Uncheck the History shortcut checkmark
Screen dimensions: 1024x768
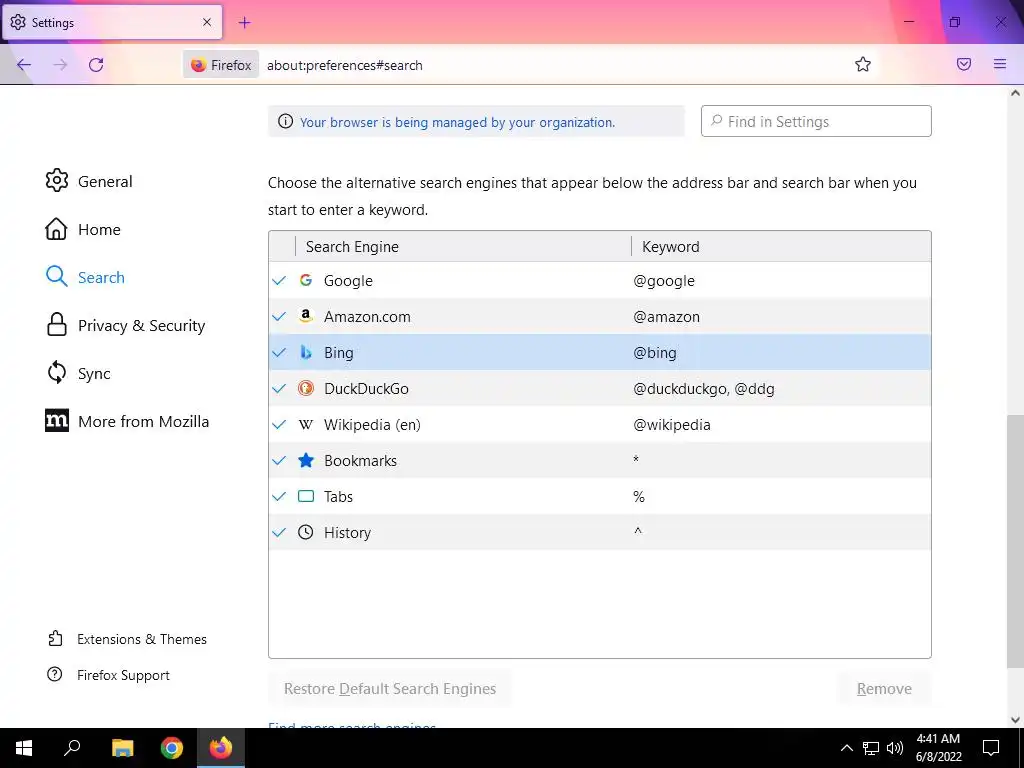[x=280, y=532]
